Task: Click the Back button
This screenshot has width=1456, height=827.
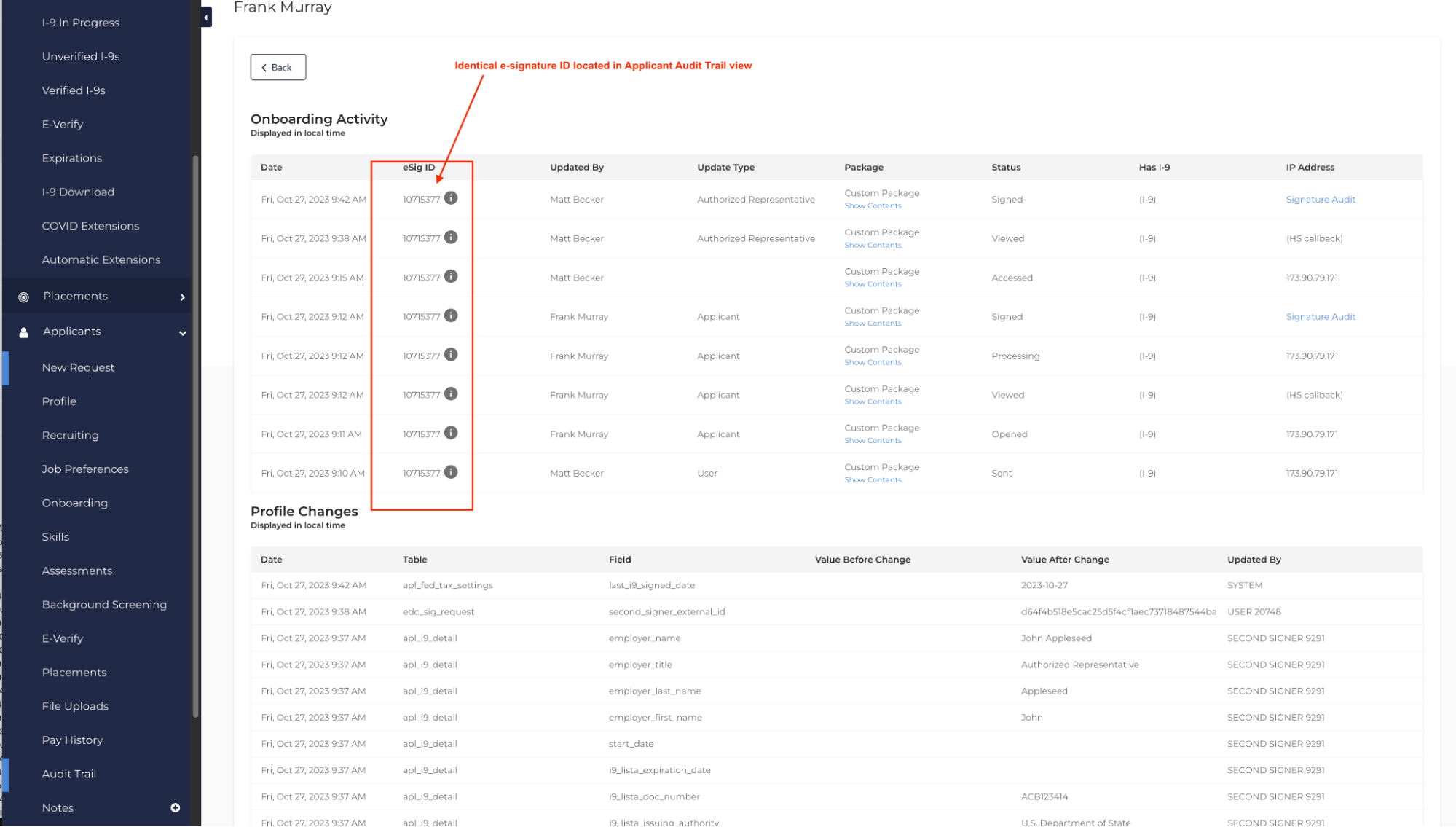Action: 278,68
